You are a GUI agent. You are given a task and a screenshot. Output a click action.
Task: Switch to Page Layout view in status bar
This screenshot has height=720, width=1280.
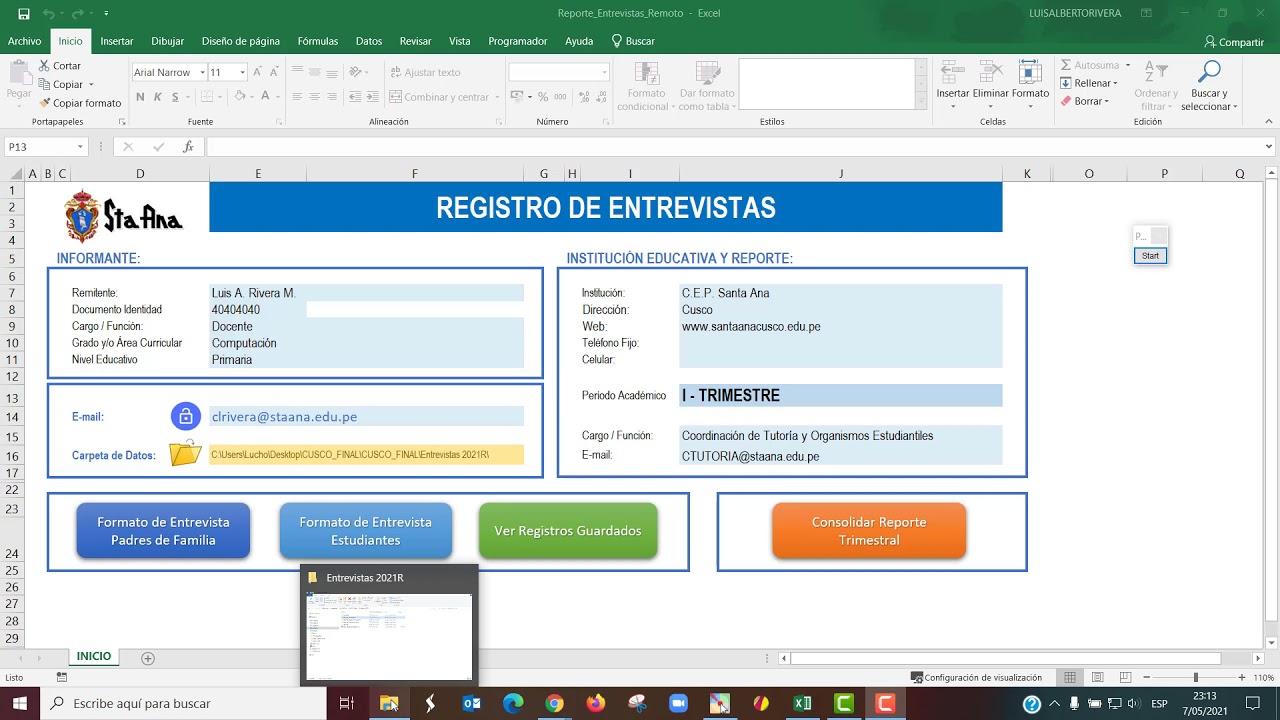[1097, 678]
